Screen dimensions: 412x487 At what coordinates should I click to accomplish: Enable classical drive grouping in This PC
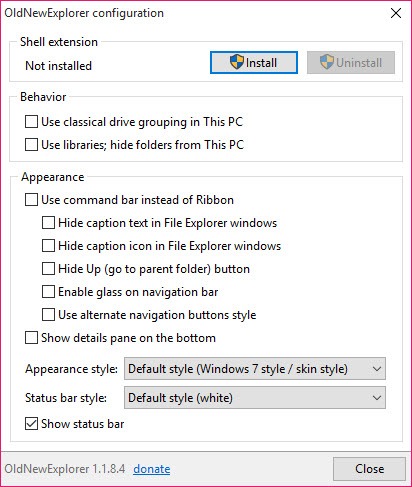31,122
